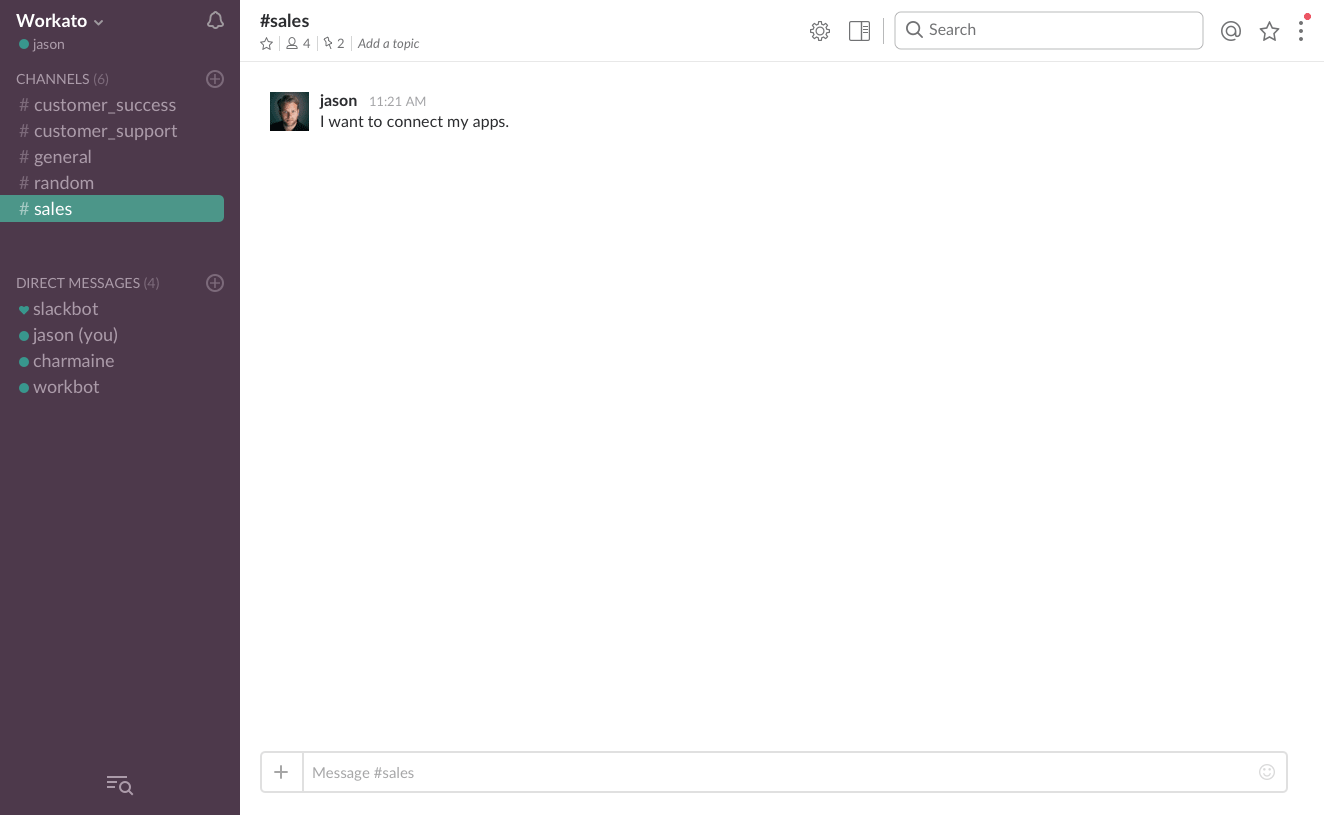The width and height of the screenshot is (1324, 815).
Task: Click the jason name on the message
Action: coord(338,101)
